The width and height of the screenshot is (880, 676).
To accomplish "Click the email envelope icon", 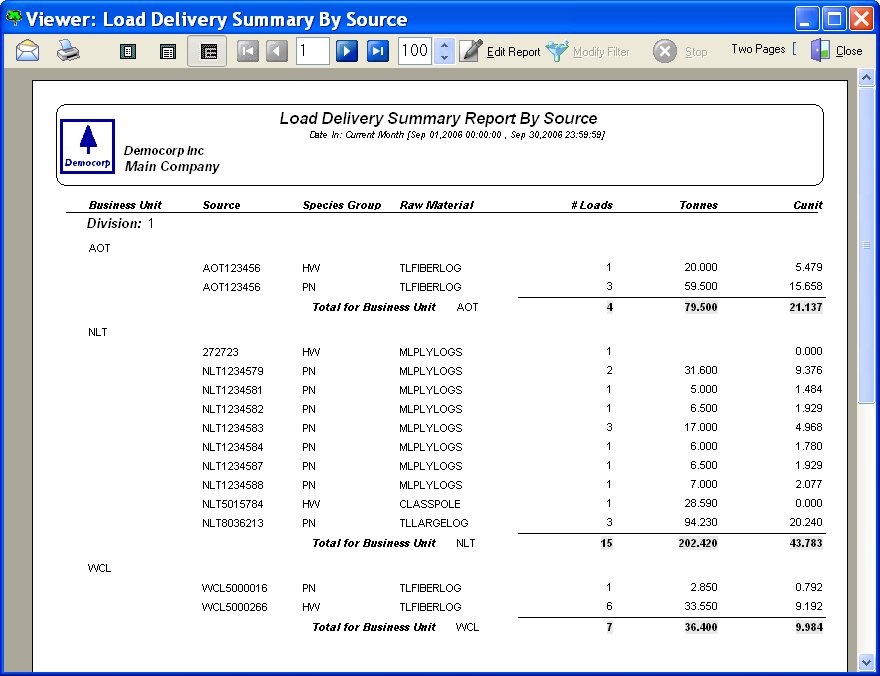I will coord(27,51).
